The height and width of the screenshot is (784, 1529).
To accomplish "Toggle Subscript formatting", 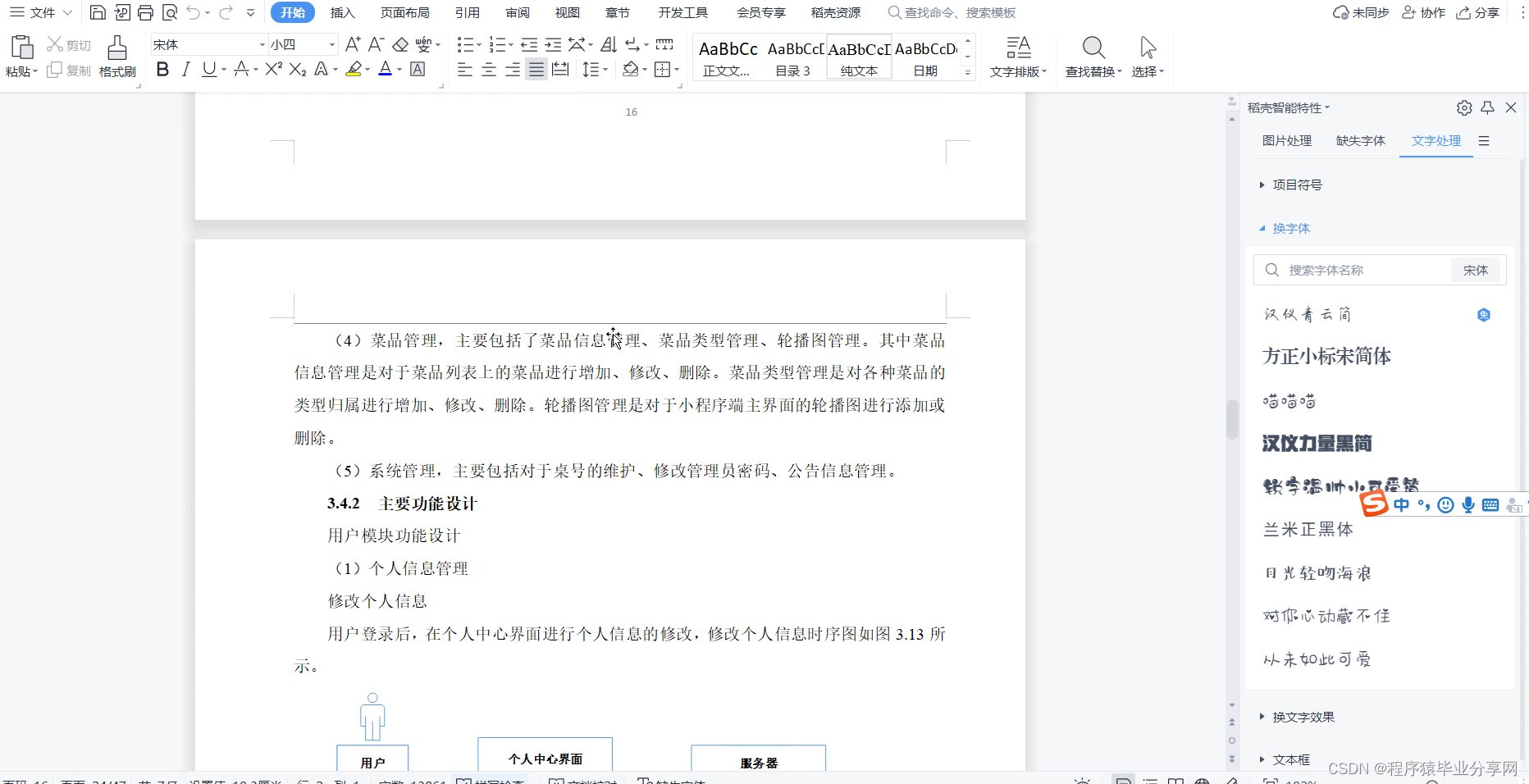I will (x=298, y=70).
